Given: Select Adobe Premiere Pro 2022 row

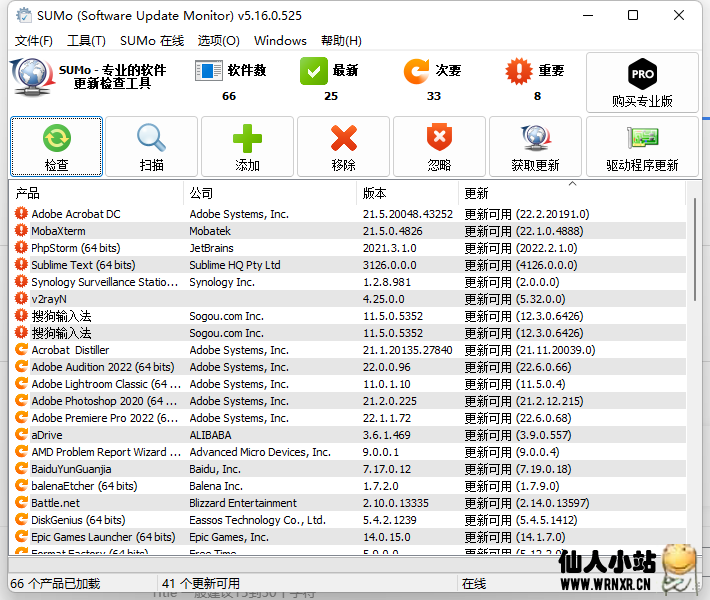Looking at the screenshot, I should [347, 418].
